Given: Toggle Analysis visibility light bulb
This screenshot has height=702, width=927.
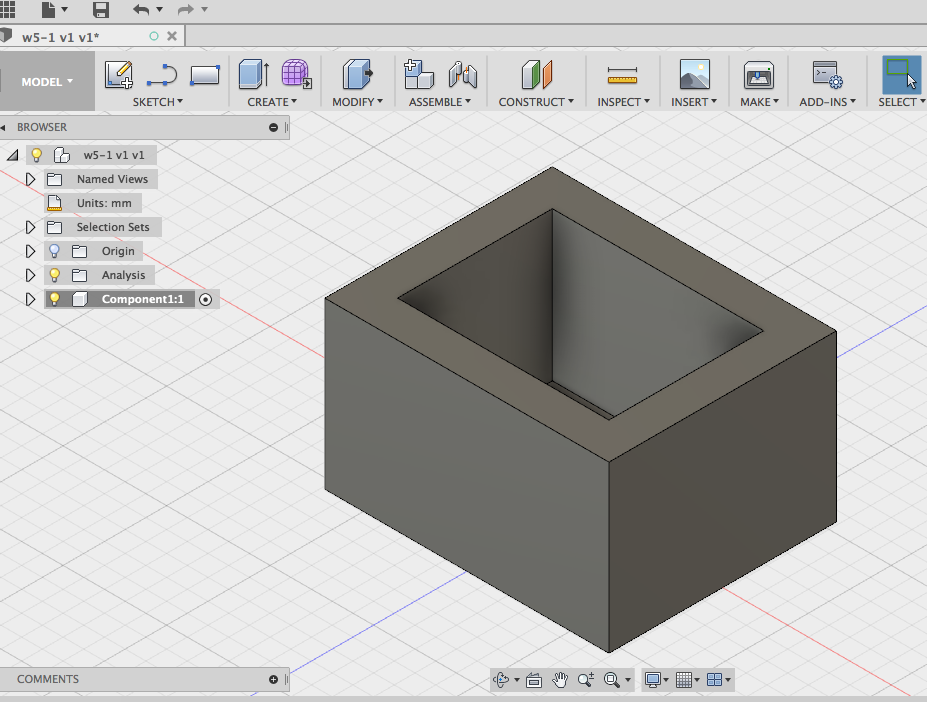Looking at the screenshot, I should [x=54, y=274].
